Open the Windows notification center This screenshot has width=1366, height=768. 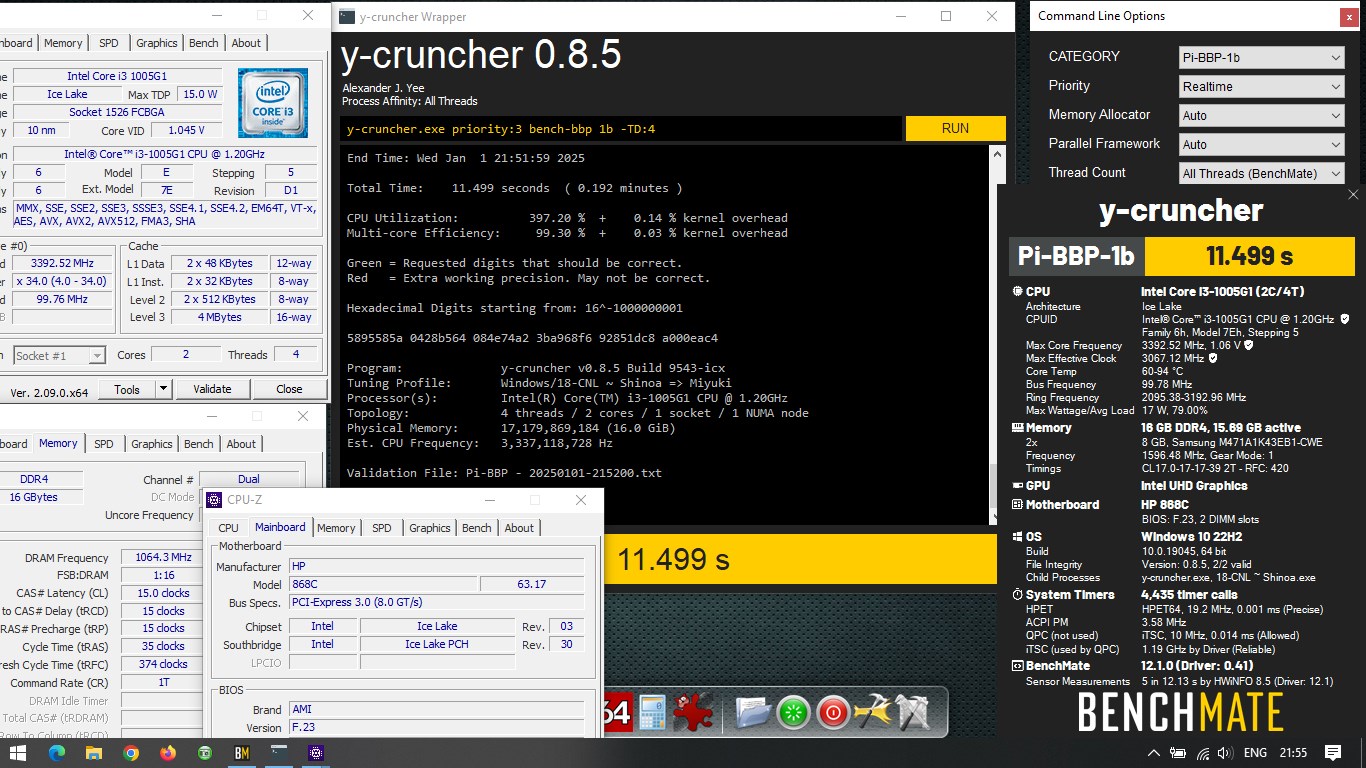click(x=1333, y=753)
